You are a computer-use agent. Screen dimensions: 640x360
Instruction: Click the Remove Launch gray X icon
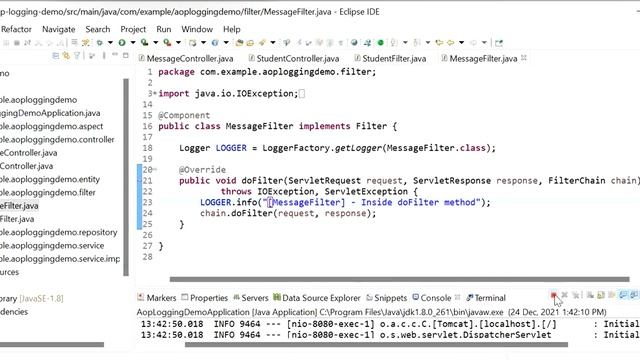tap(564, 295)
